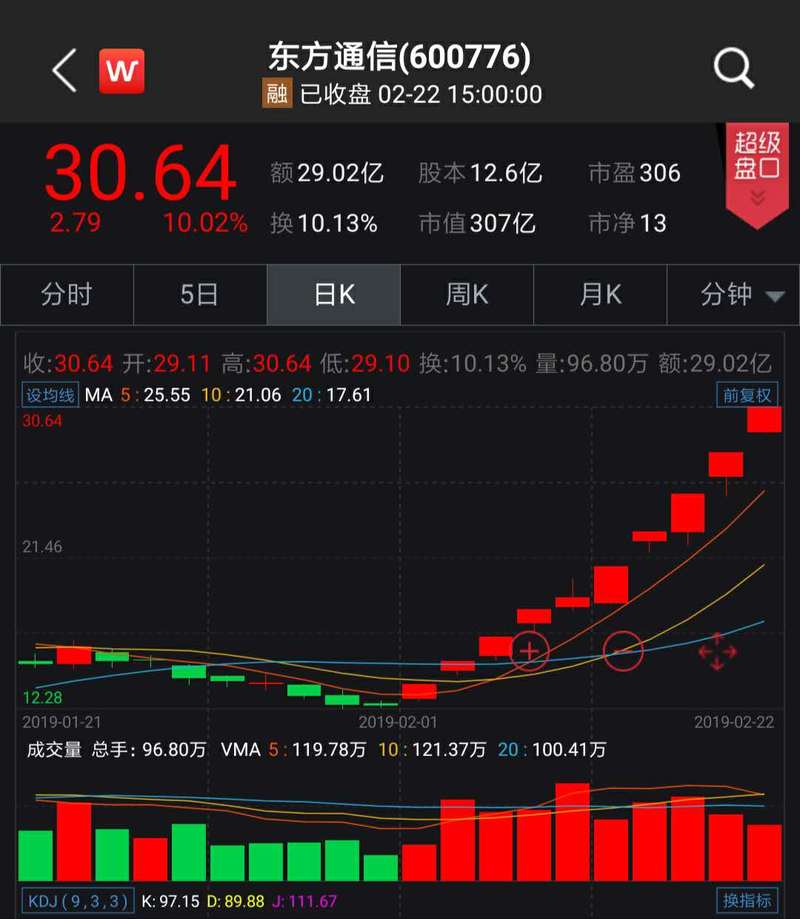Tap the 2019-02-22 date label
800x919 pixels.
point(734,722)
